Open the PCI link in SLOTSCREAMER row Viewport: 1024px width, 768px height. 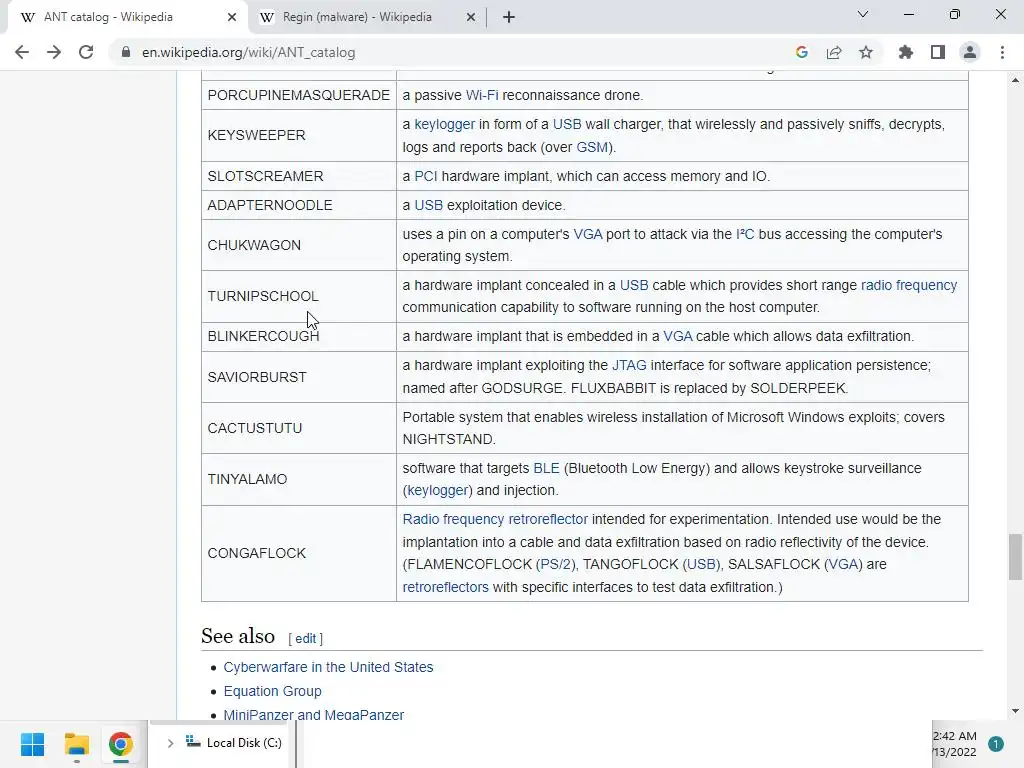point(426,176)
